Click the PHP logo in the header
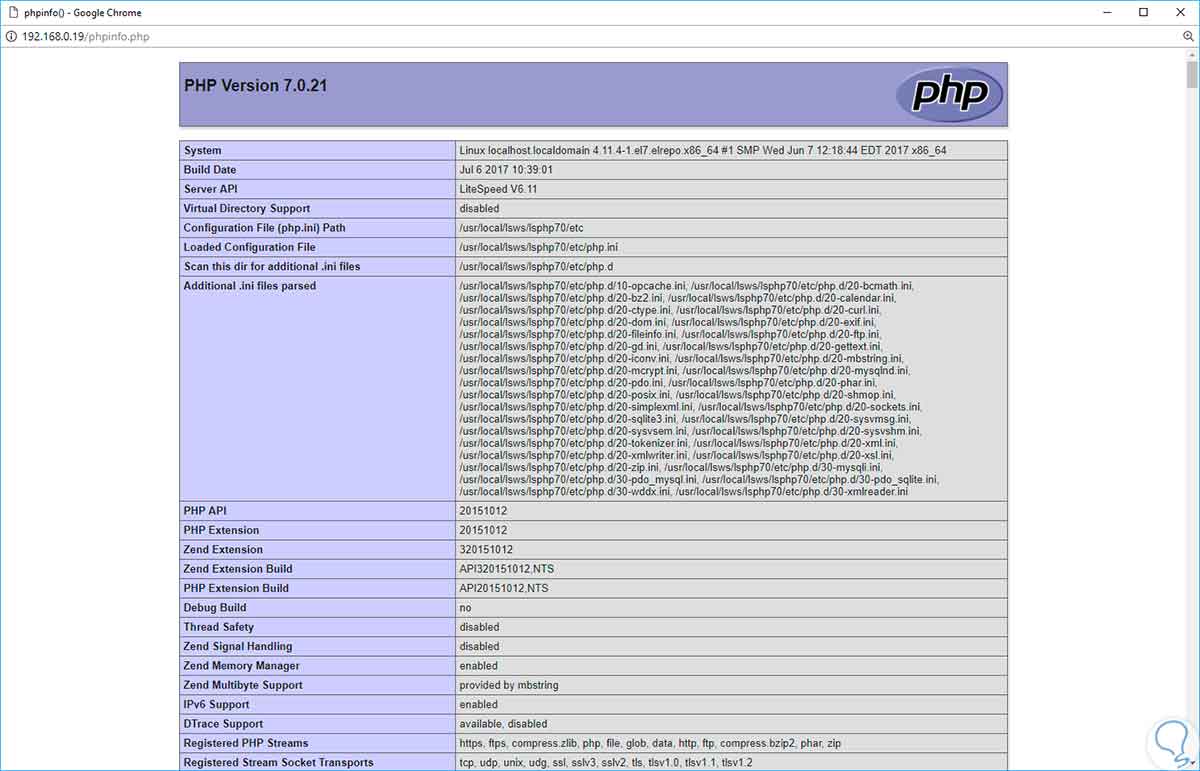 pos(949,95)
